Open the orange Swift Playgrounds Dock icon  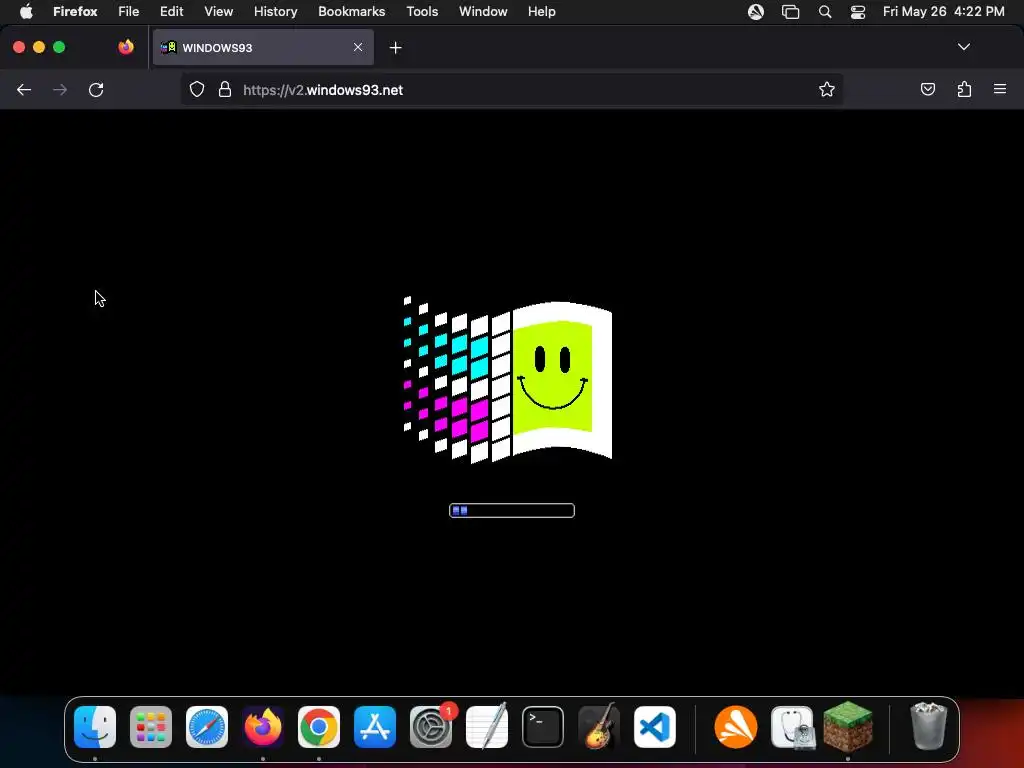coord(736,727)
